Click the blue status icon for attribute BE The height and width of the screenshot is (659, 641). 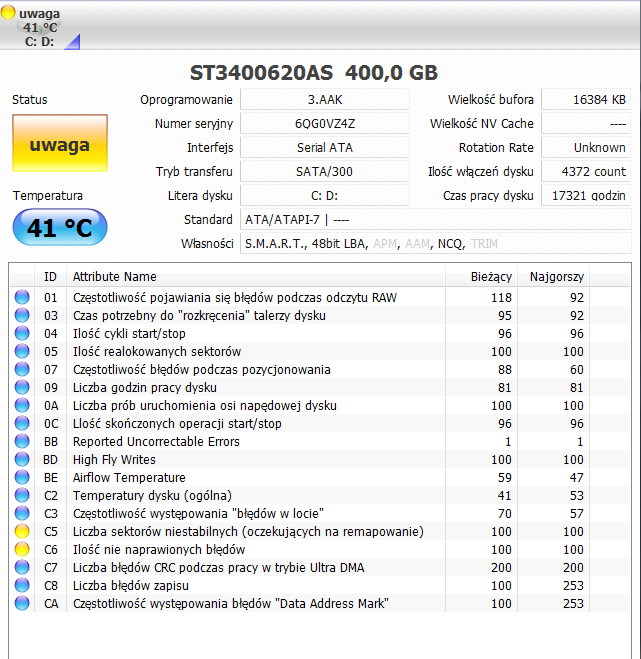tap(22, 477)
